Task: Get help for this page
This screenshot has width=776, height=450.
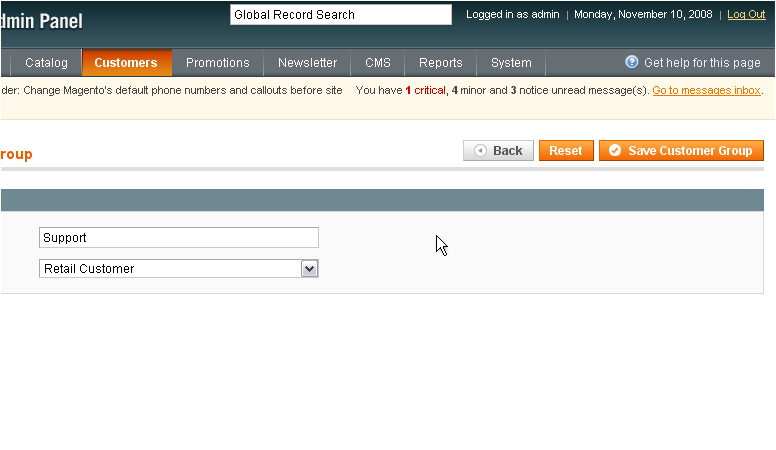Action: tap(702, 63)
